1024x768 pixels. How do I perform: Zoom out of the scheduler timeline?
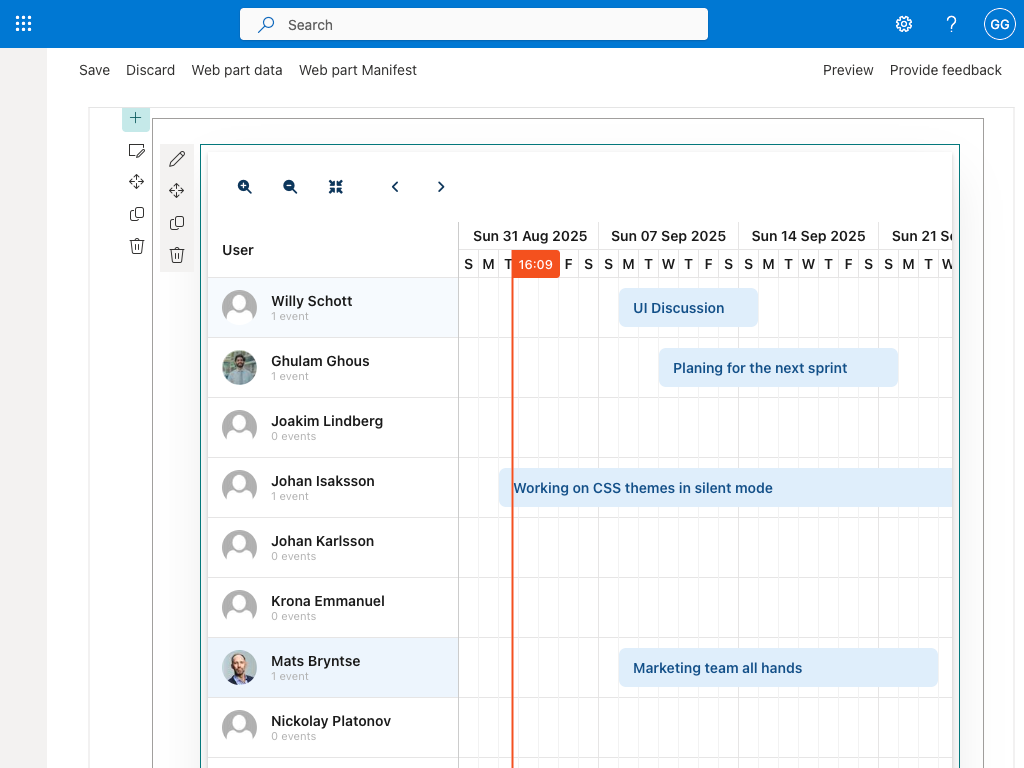coord(289,186)
